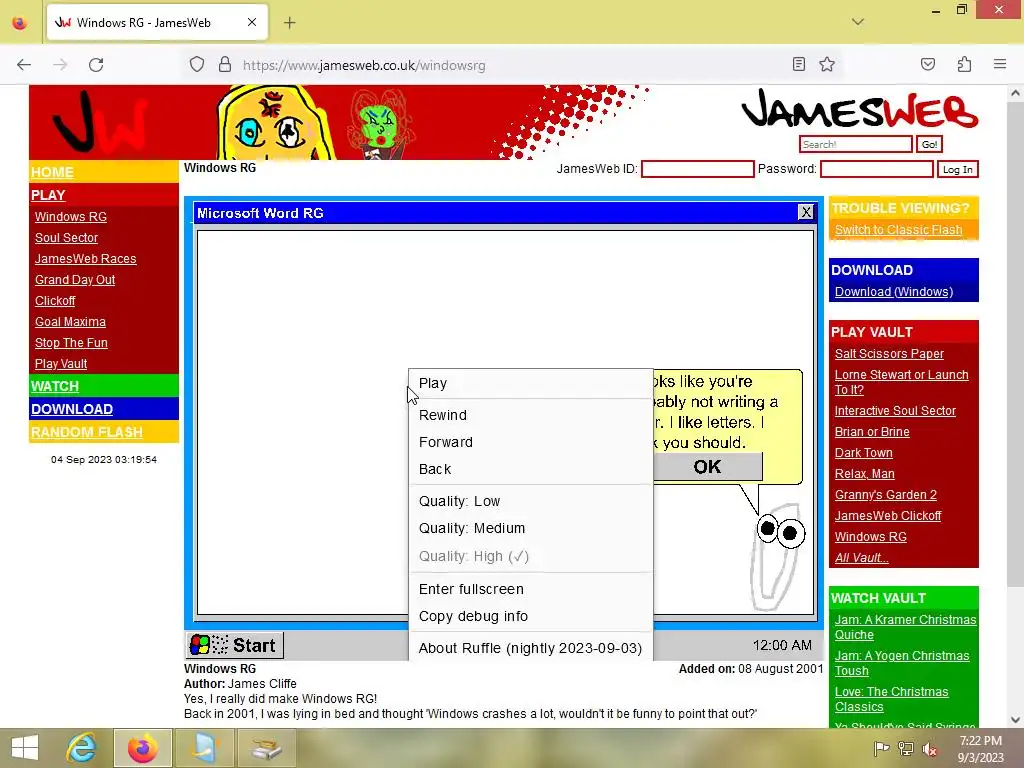
Task: Open the Brian or Brine link
Action: tap(872, 432)
